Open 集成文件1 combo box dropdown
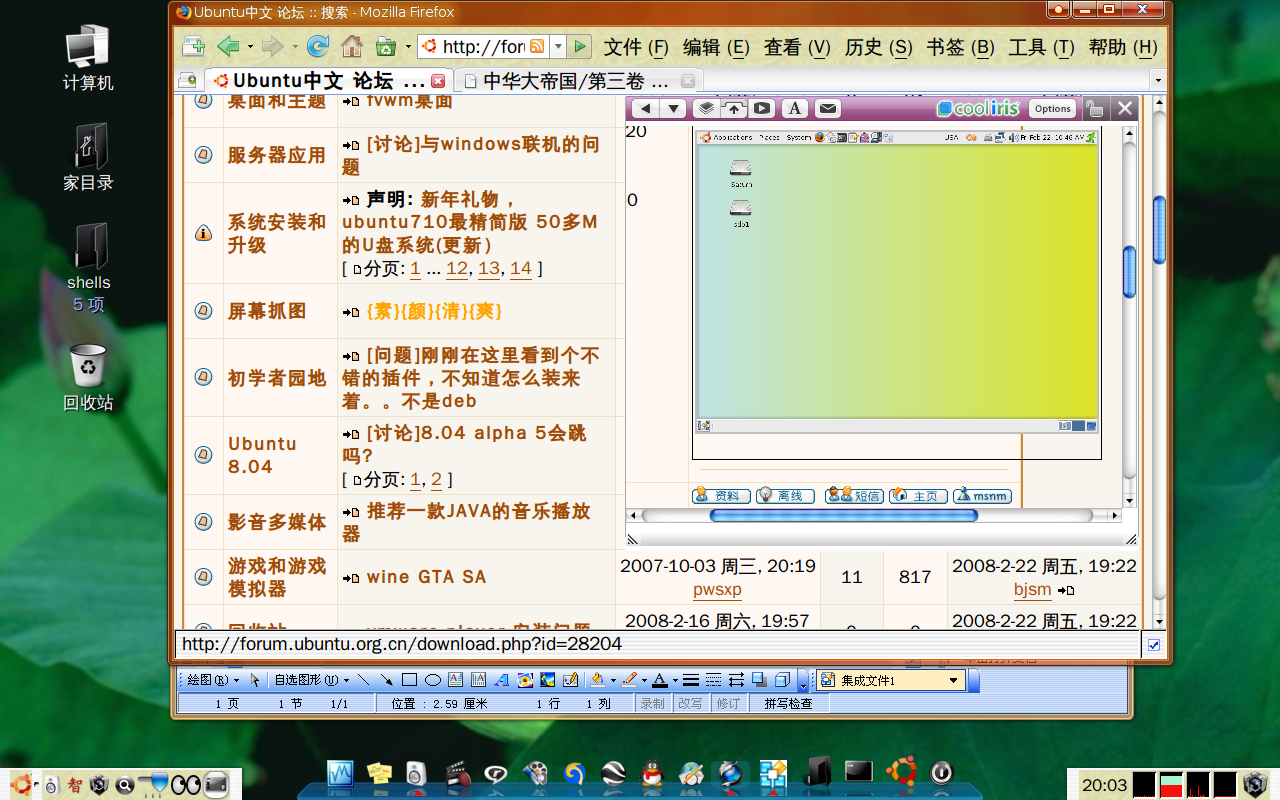This screenshot has width=1280, height=800. click(x=953, y=681)
